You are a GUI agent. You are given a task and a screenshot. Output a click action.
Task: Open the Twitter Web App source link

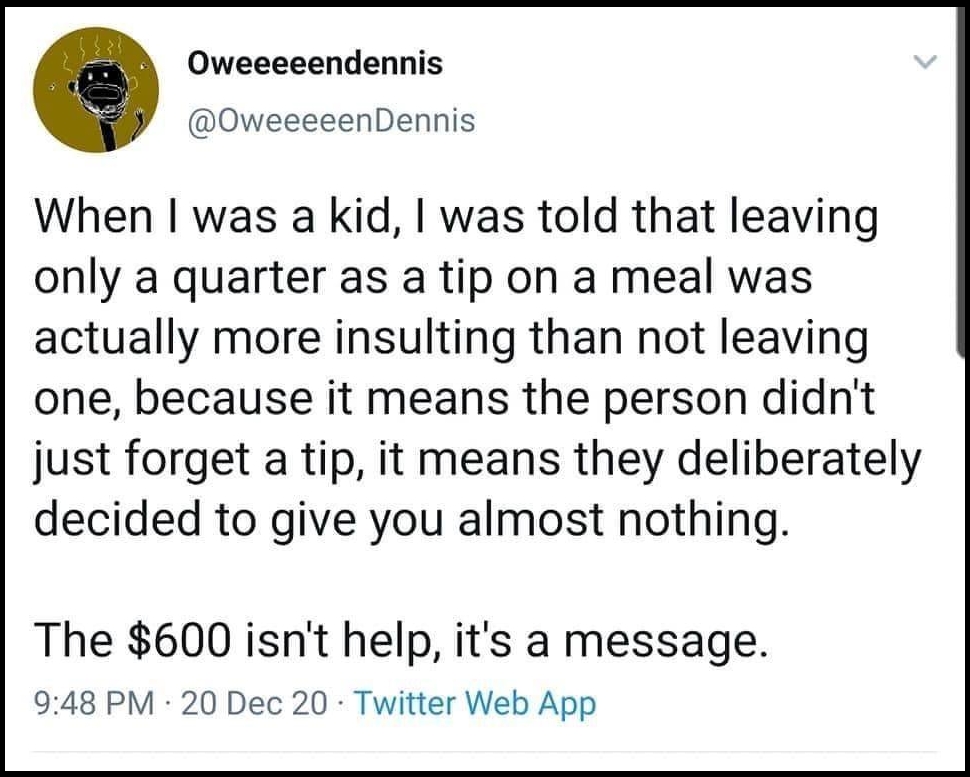(474, 704)
